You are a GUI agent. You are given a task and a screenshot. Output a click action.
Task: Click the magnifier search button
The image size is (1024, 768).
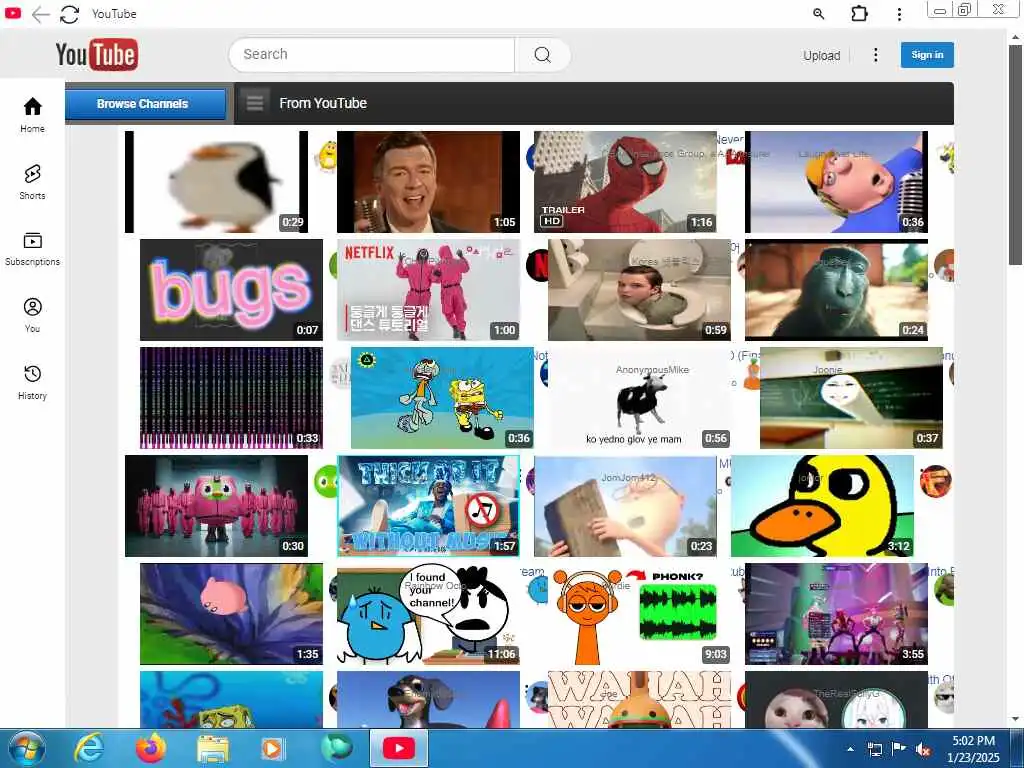click(x=542, y=54)
